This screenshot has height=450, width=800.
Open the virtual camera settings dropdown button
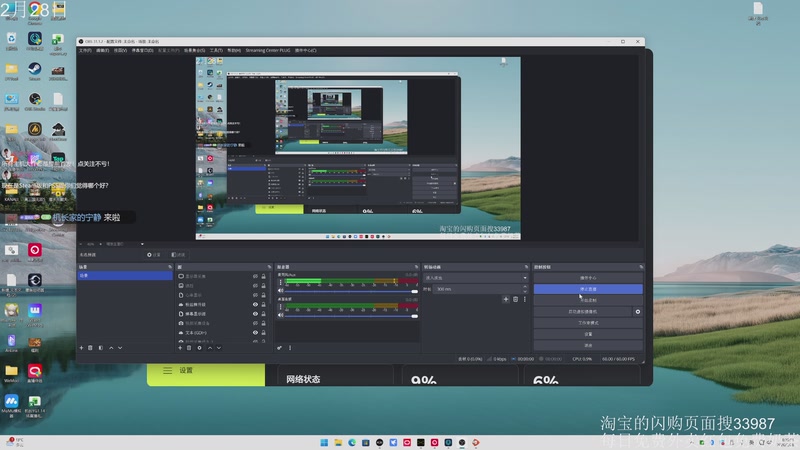click(638, 311)
